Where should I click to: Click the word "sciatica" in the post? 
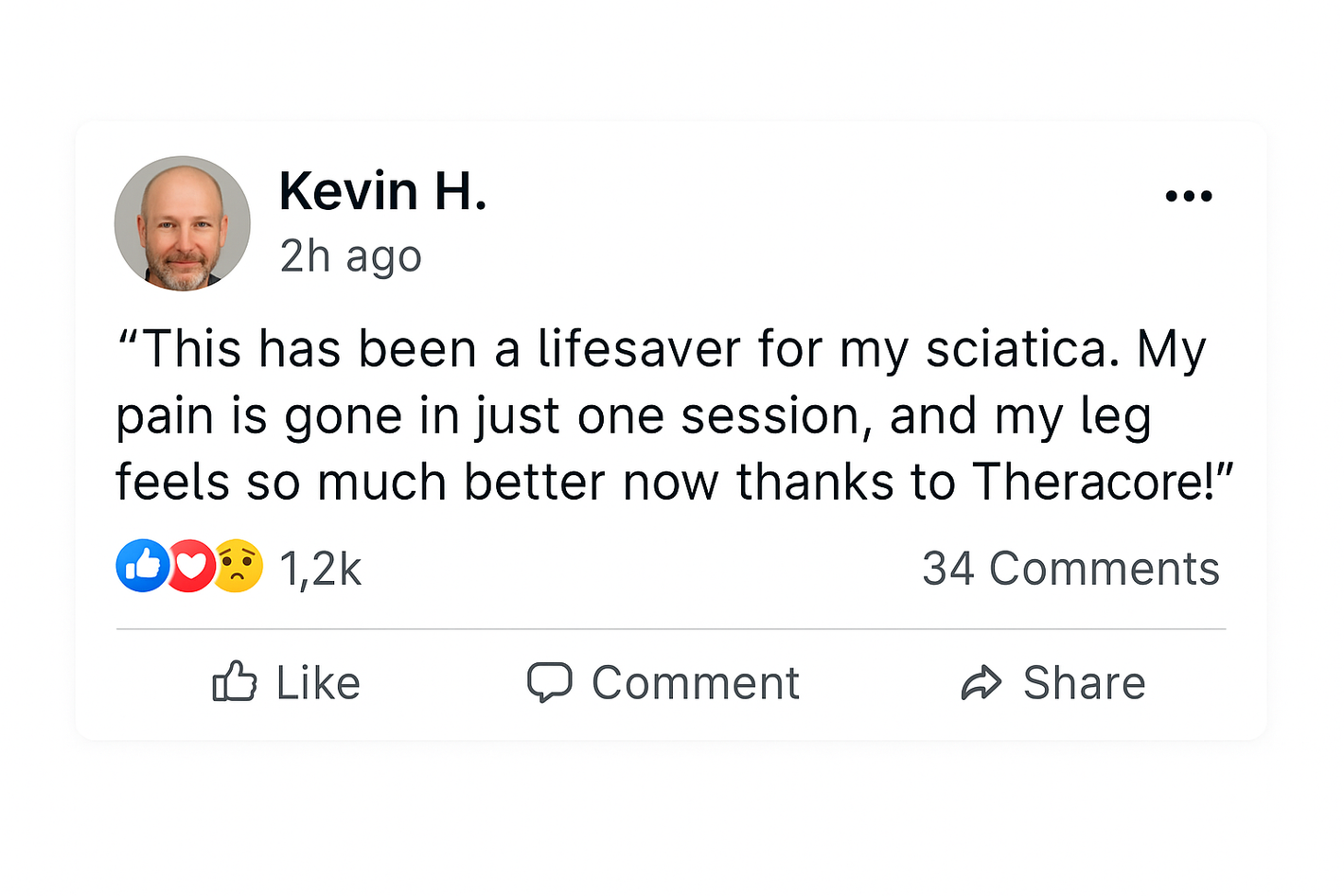[x=1015, y=349]
